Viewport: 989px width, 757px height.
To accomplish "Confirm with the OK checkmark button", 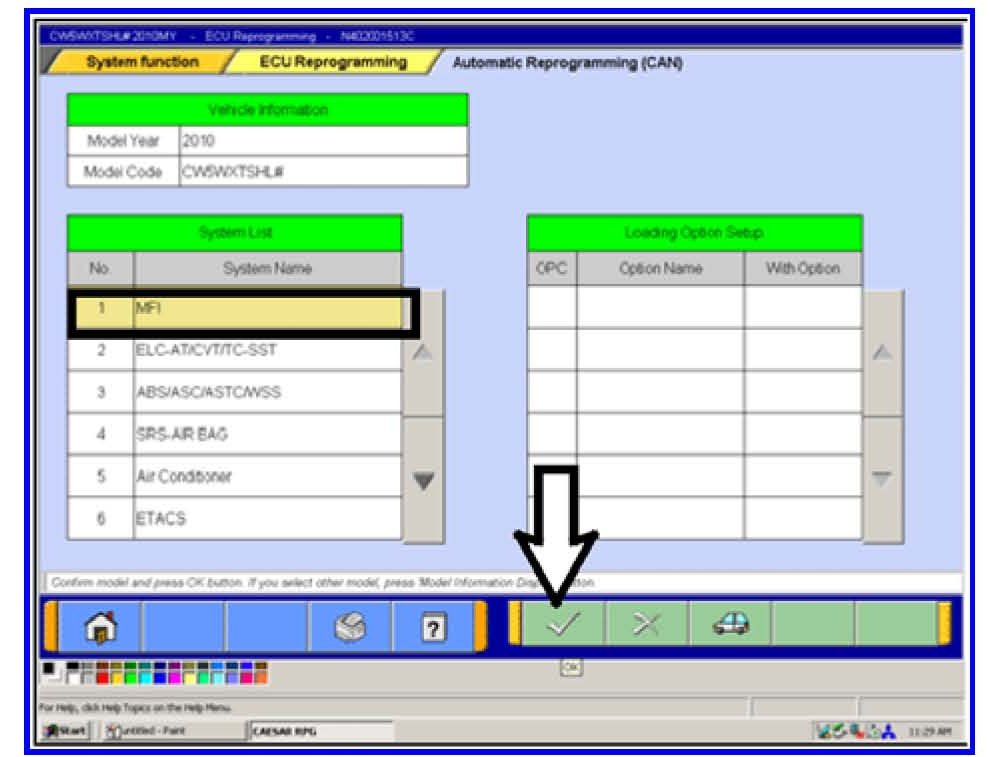I will [x=564, y=626].
